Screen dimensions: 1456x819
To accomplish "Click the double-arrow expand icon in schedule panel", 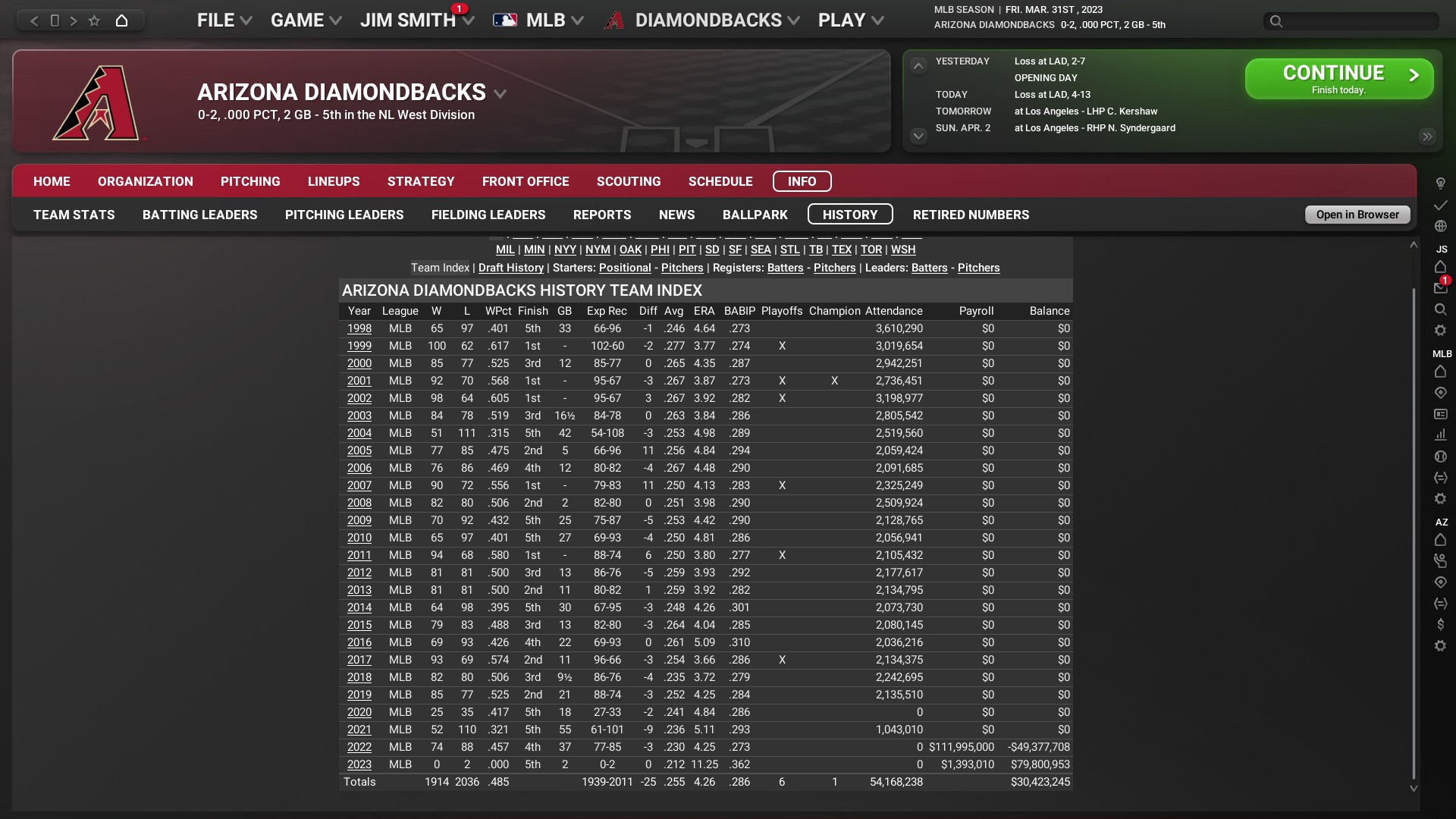I will click(1427, 136).
